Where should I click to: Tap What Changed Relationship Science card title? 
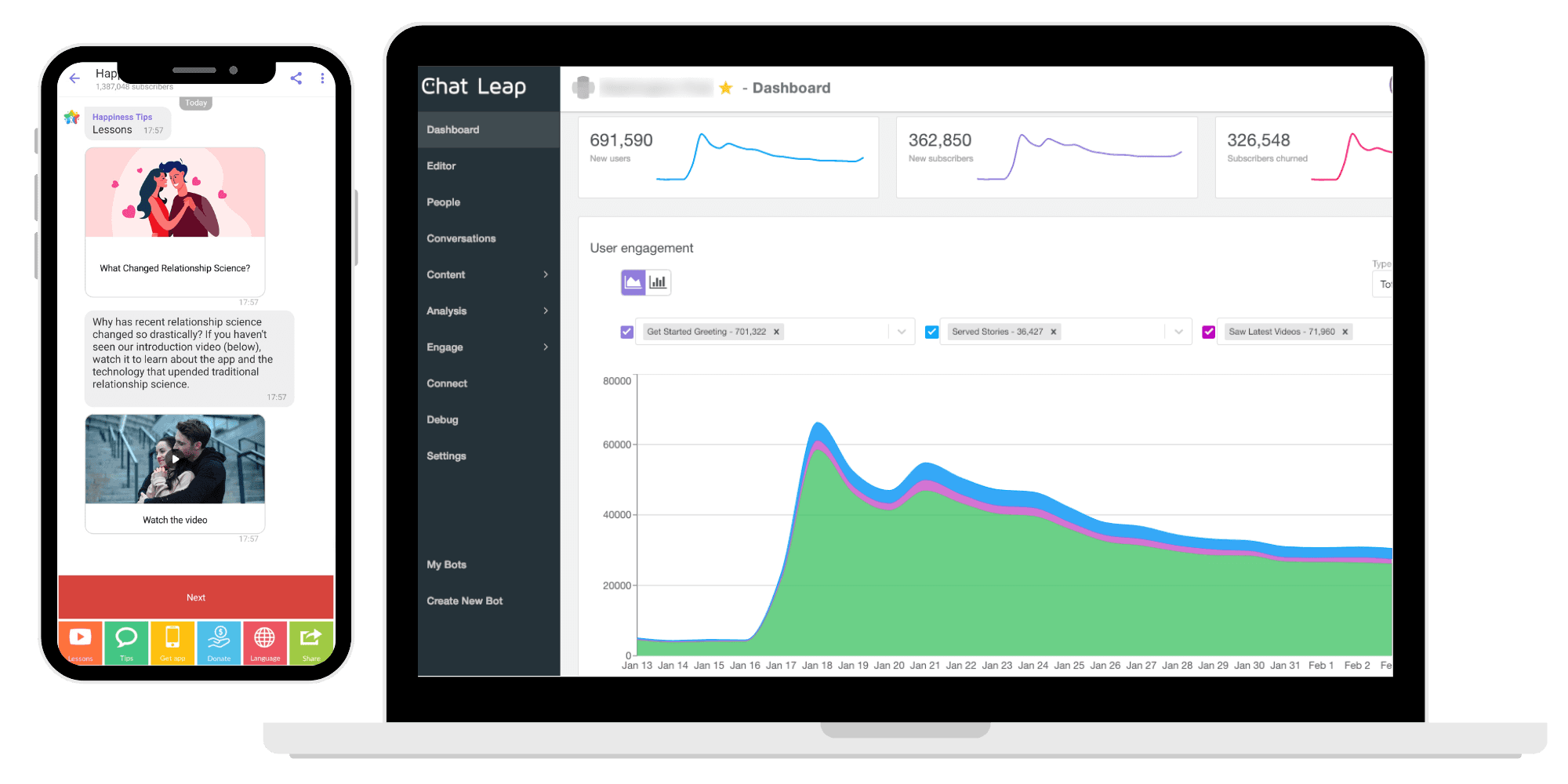coord(175,268)
